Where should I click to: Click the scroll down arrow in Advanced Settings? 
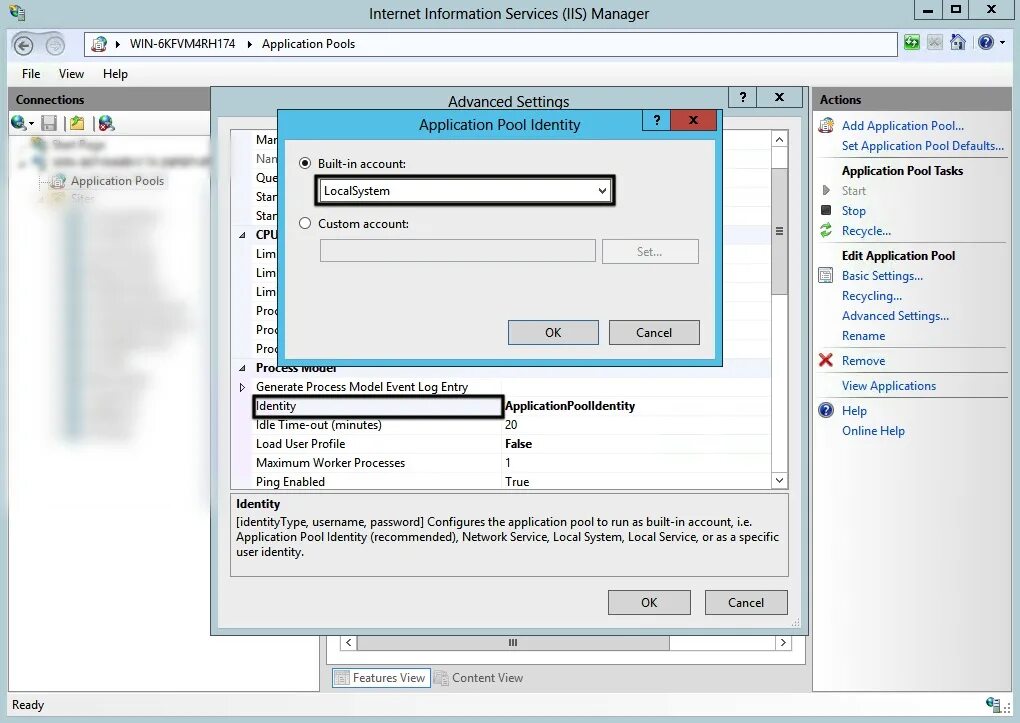pyautogui.click(x=779, y=480)
